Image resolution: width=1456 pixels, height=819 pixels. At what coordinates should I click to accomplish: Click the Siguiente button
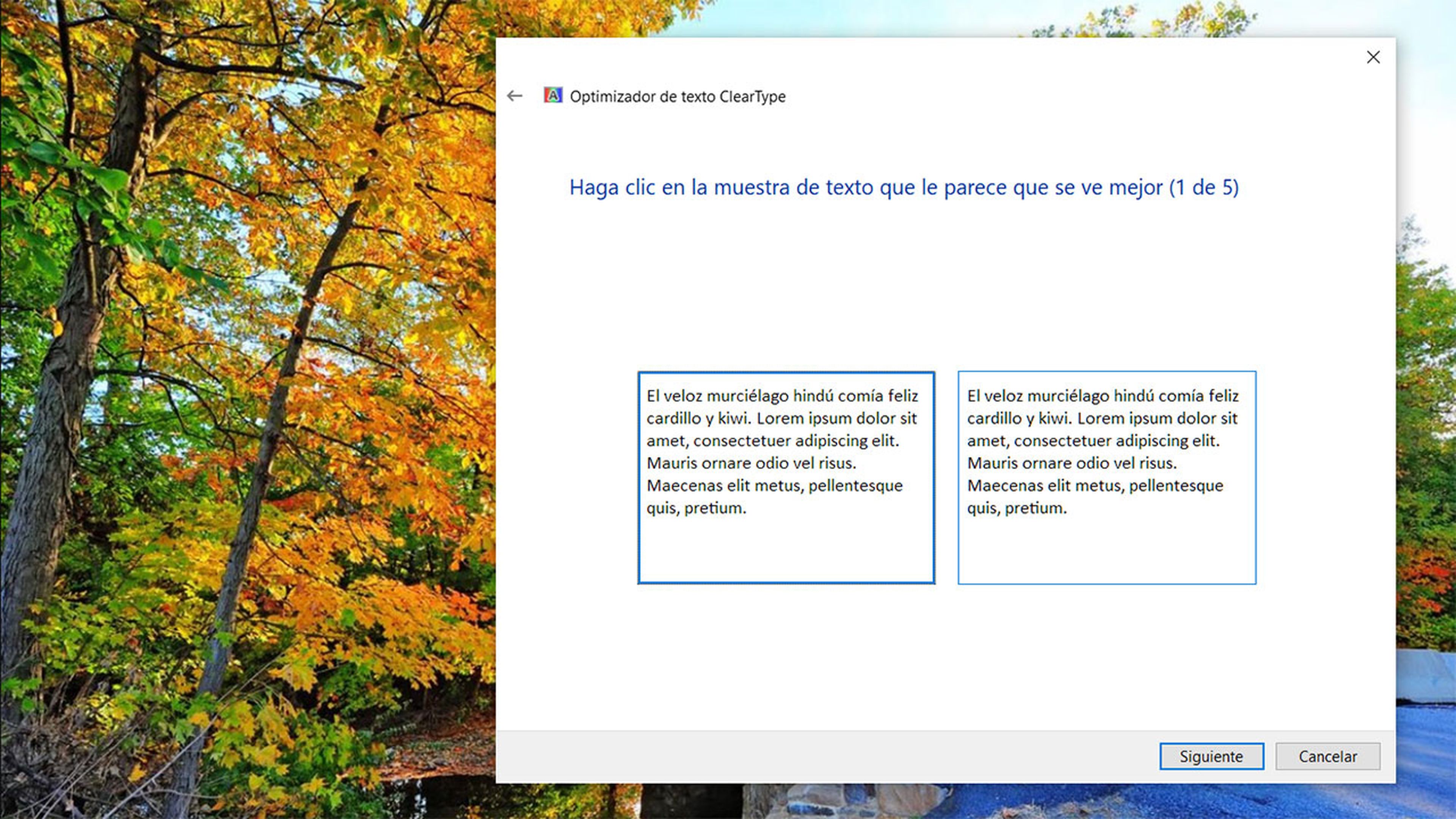[1211, 756]
